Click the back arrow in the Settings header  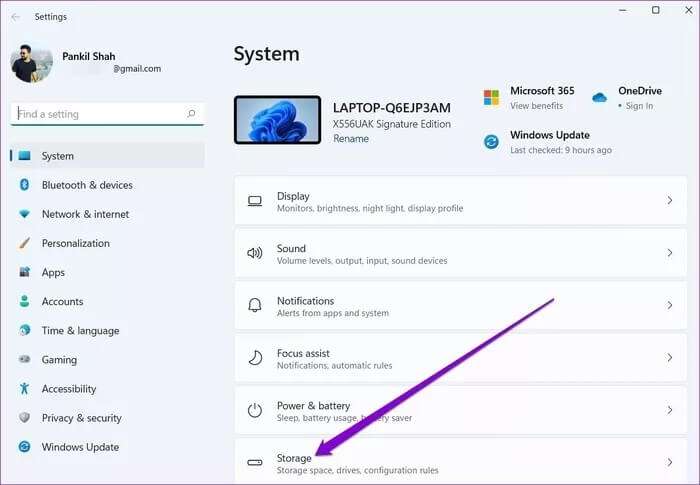tap(16, 17)
